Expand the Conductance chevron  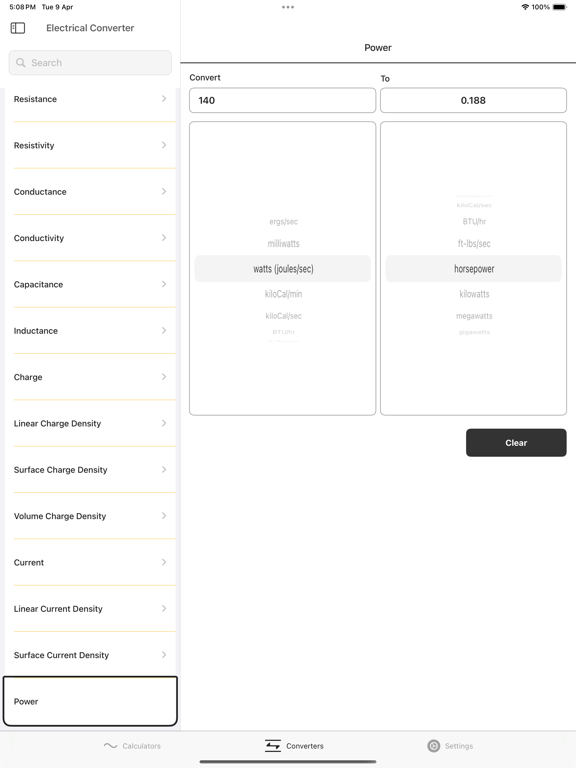(164, 192)
